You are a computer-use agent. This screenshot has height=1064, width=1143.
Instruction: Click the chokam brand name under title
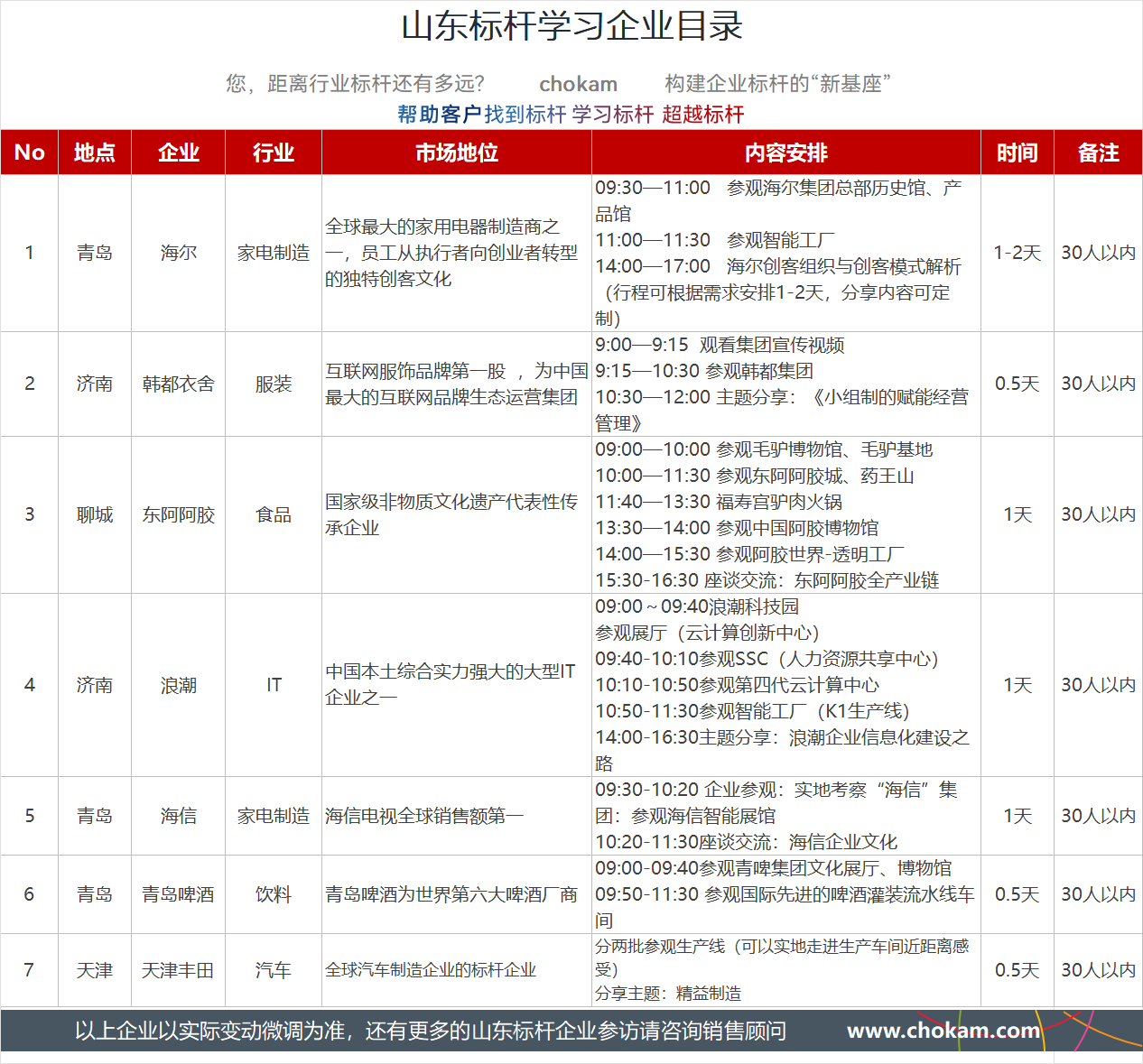pyautogui.click(x=578, y=84)
